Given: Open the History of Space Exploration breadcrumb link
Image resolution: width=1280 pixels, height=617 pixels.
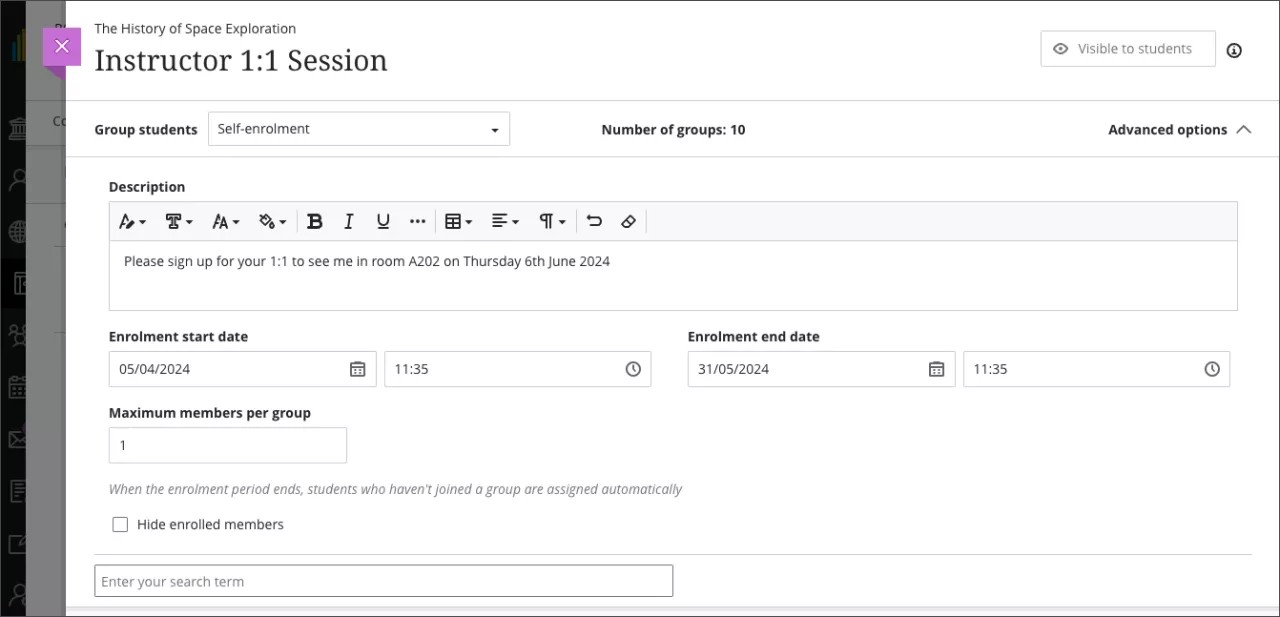Looking at the screenshot, I should (x=195, y=28).
